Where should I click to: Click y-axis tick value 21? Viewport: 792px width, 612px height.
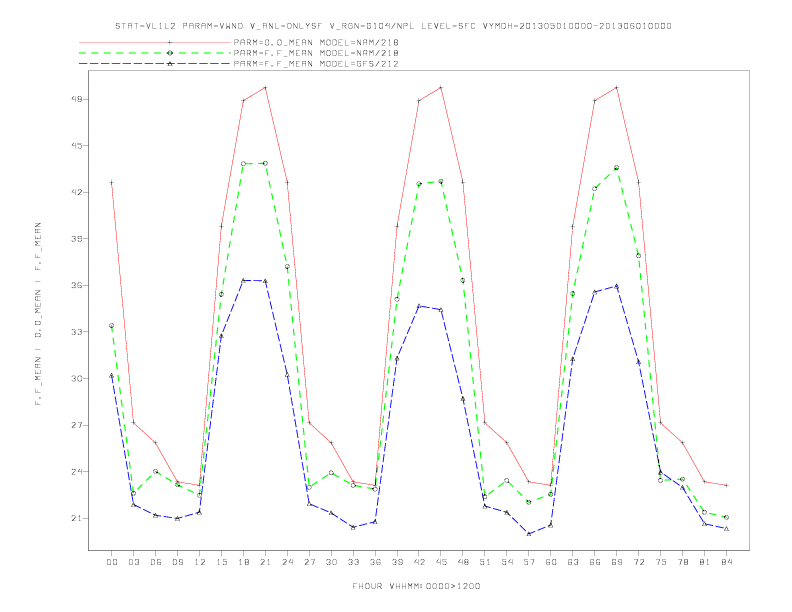(76, 518)
